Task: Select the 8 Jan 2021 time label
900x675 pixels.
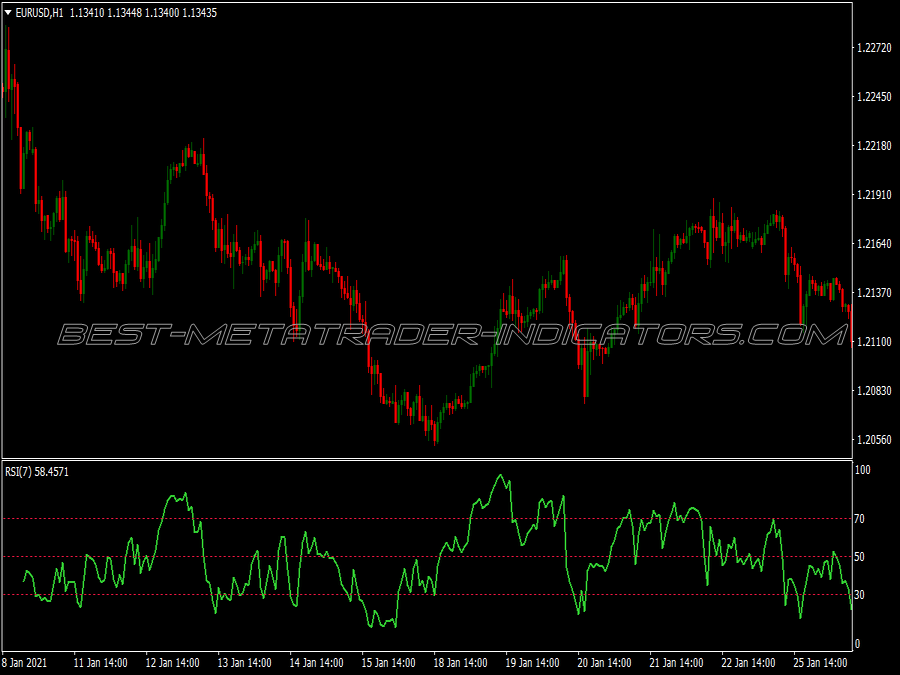Action: tap(25, 663)
